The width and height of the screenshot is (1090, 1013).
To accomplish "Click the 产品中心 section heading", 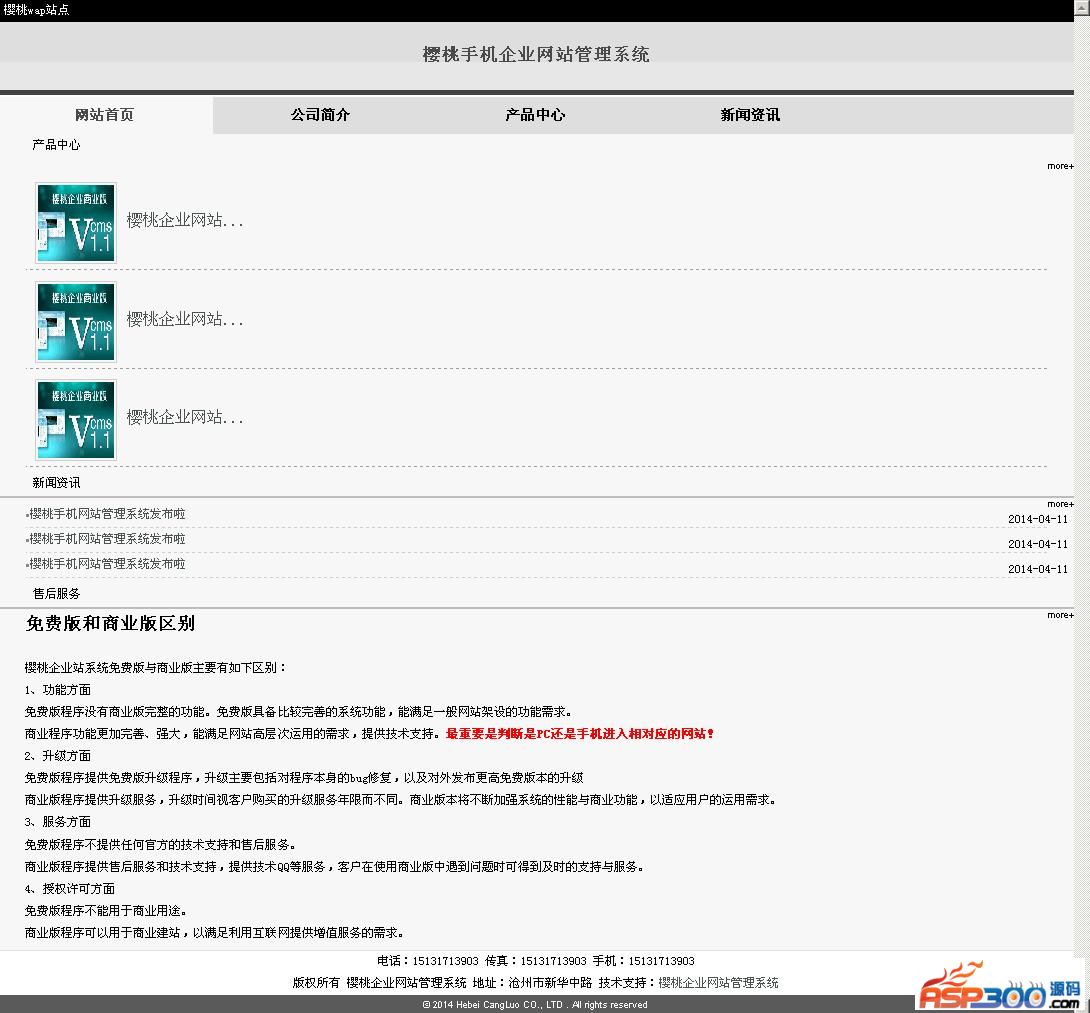I will pyautogui.click(x=56, y=145).
